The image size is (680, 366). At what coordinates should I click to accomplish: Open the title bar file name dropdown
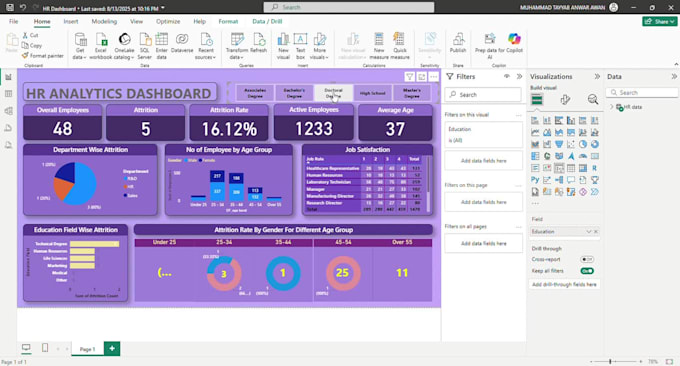[163, 8]
